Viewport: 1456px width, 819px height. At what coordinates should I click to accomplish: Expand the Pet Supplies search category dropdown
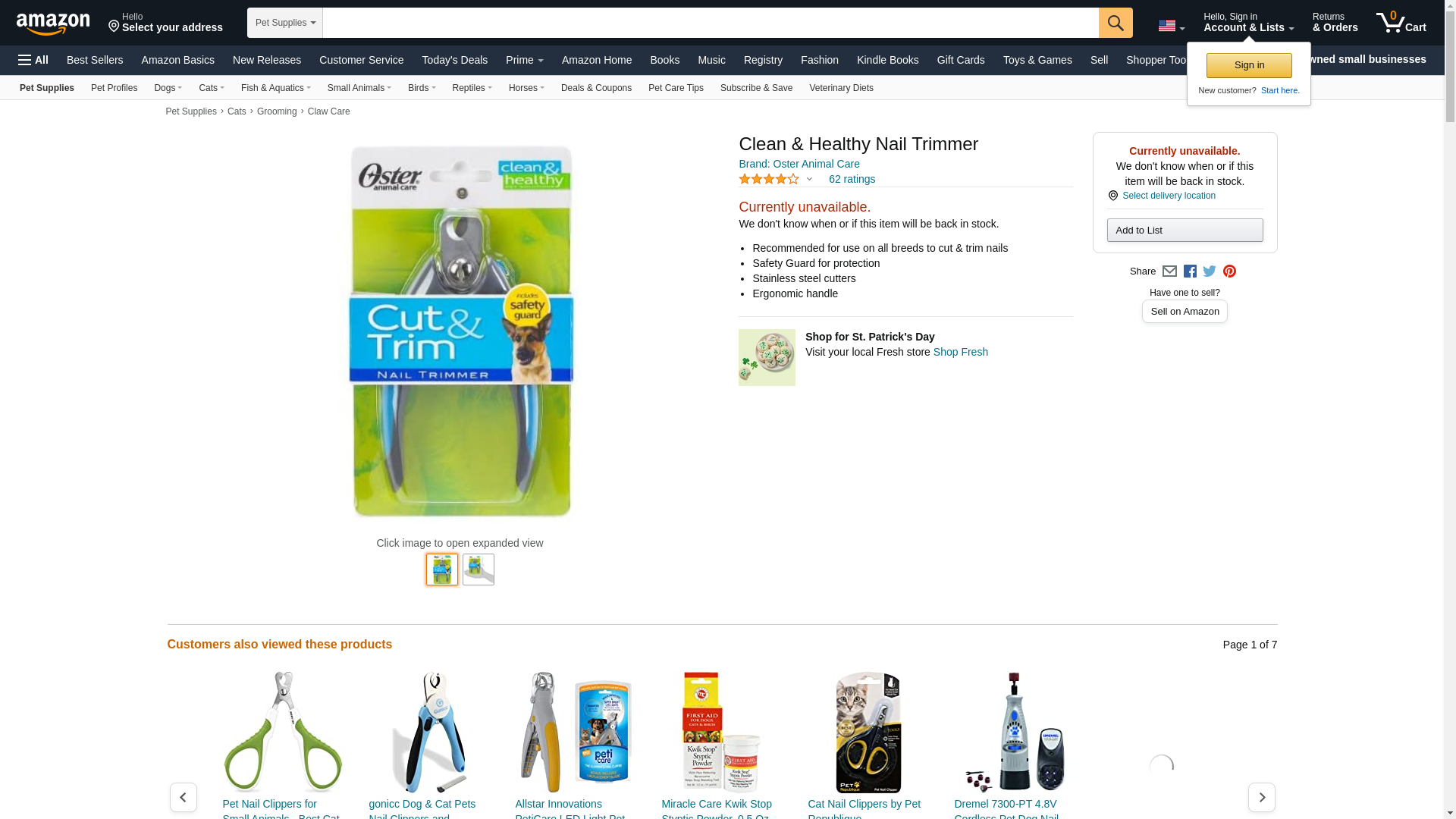point(285,23)
